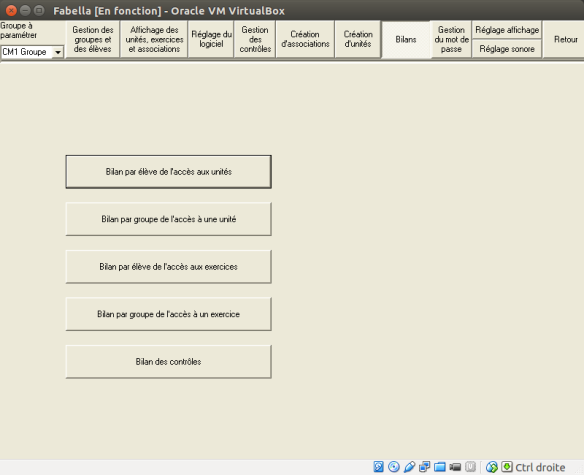Image resolution: width=584 pixels, height=475 pixels.
Task: Click the network adapters icon in status bar
Action: coord(424,467)
